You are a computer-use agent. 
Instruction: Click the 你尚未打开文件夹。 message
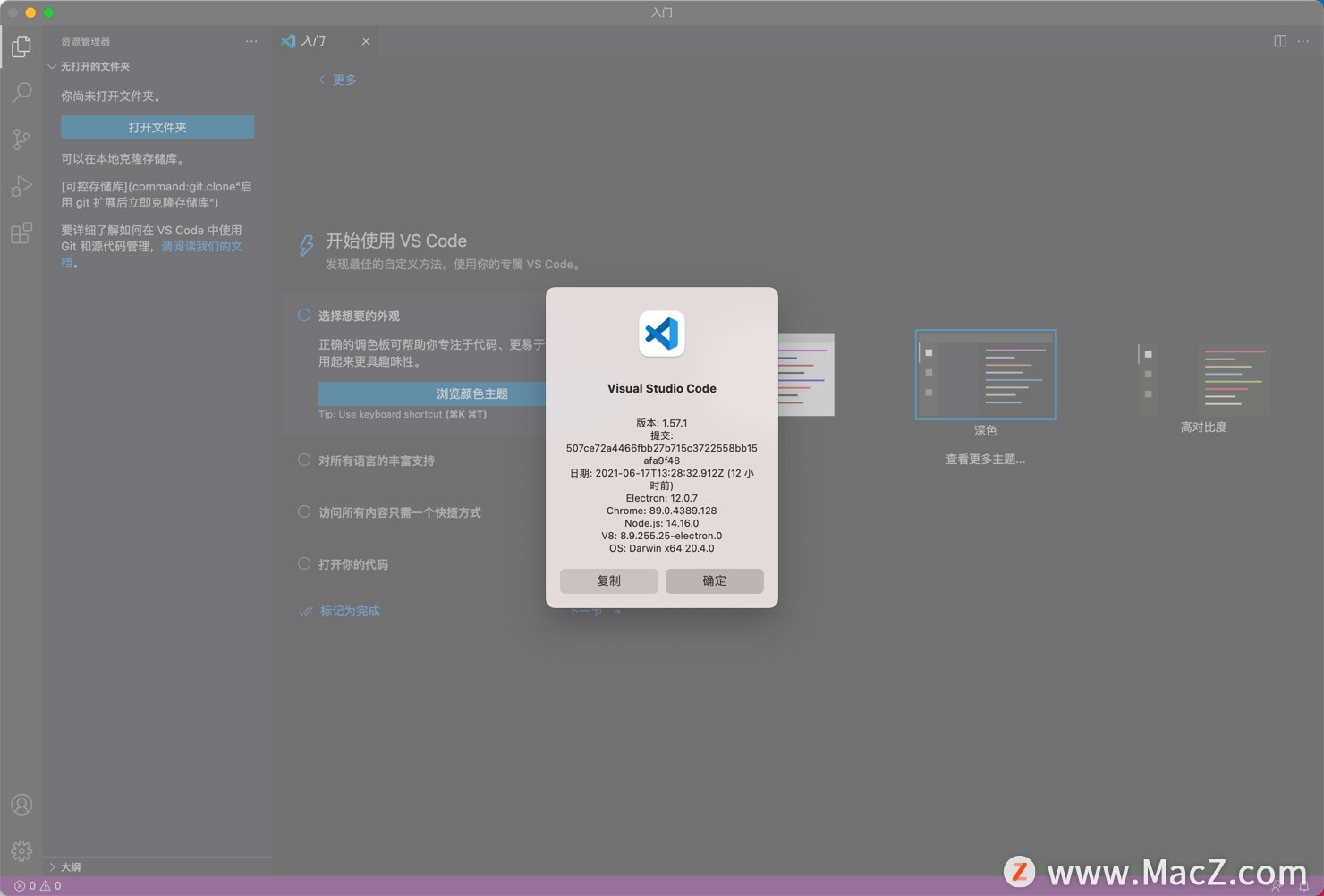coord(112,96)
